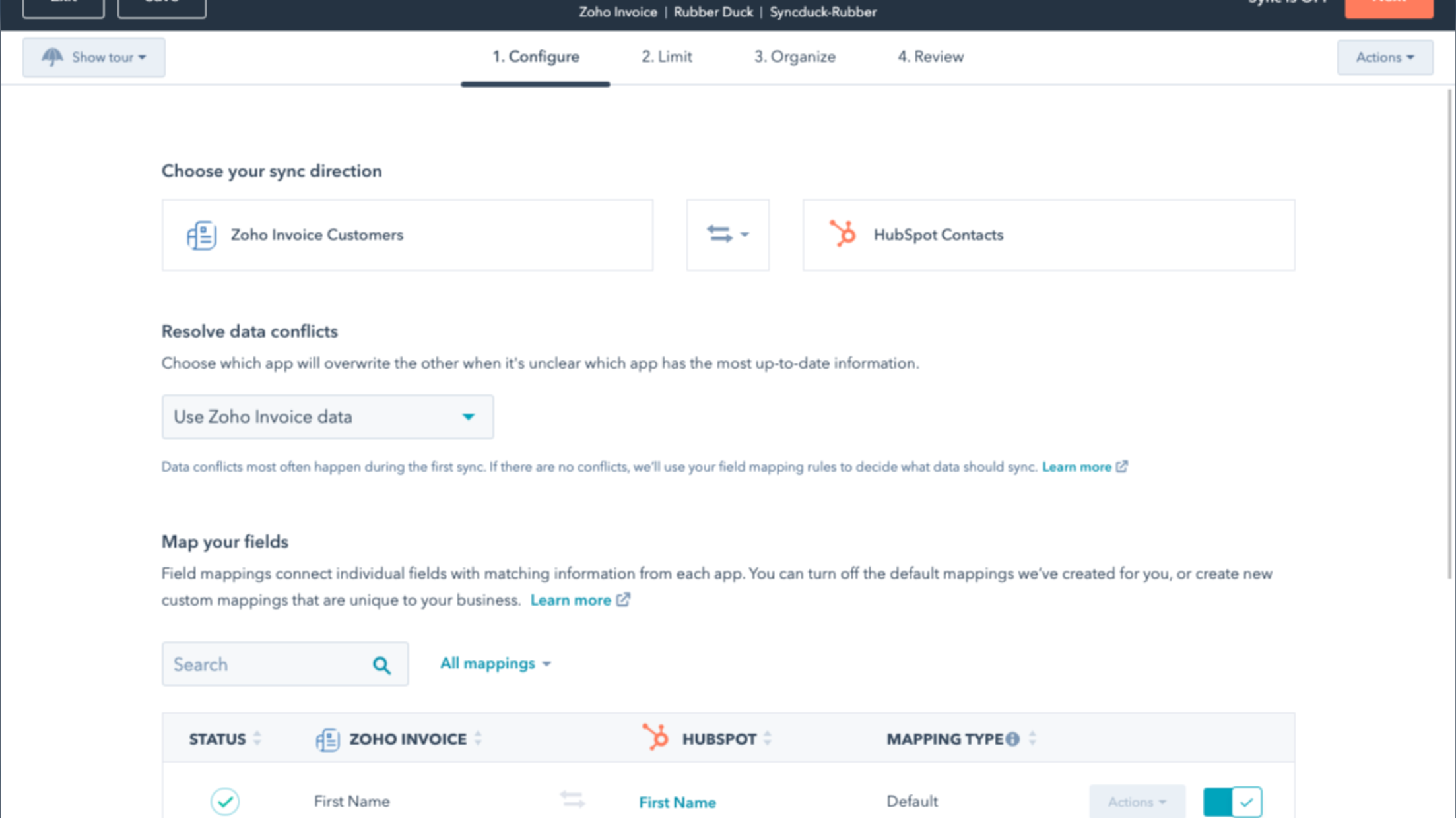Click the First Name sync arrows icon
This screenshot has height=818, width=1456.
(x=572, y=800)
